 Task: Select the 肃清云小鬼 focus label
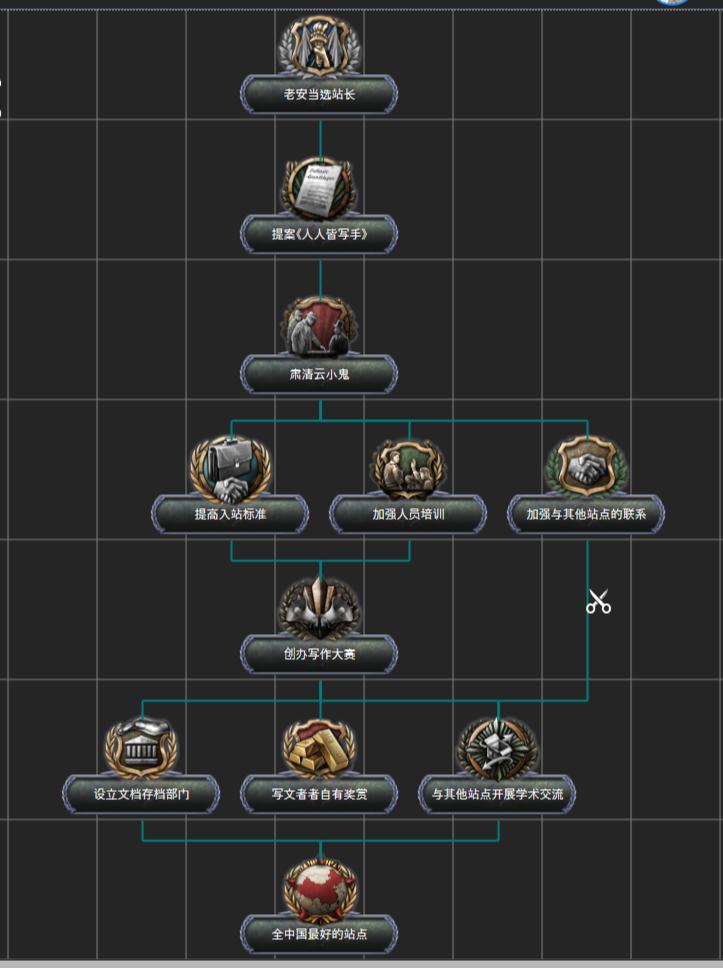pyautogui.click(x=320, y=375)
